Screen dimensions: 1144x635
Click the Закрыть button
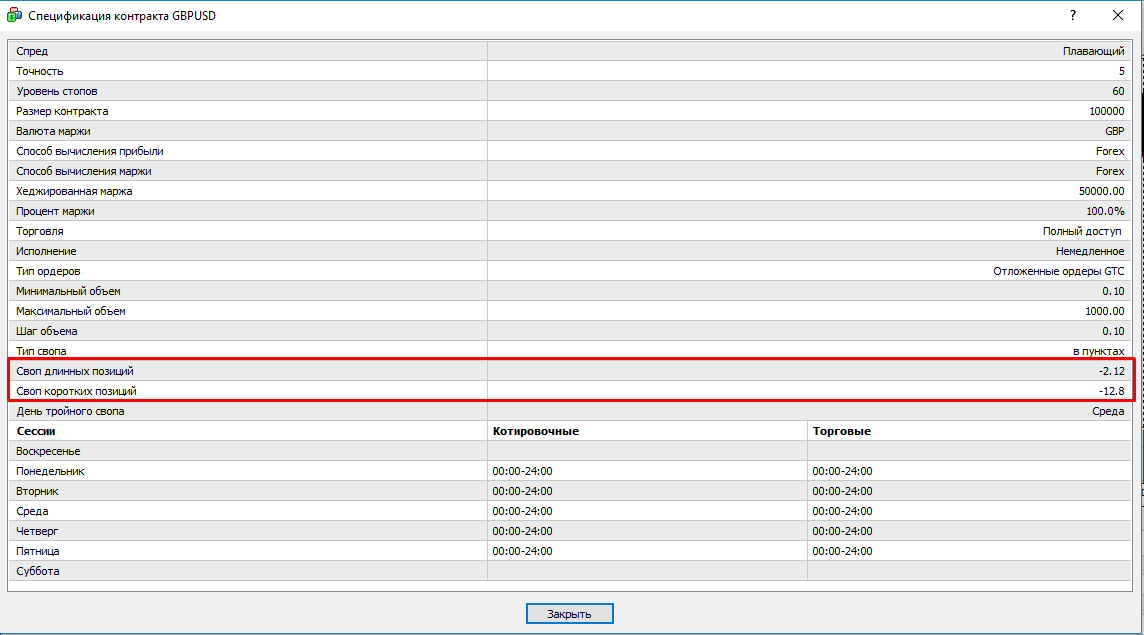(569, 614)
